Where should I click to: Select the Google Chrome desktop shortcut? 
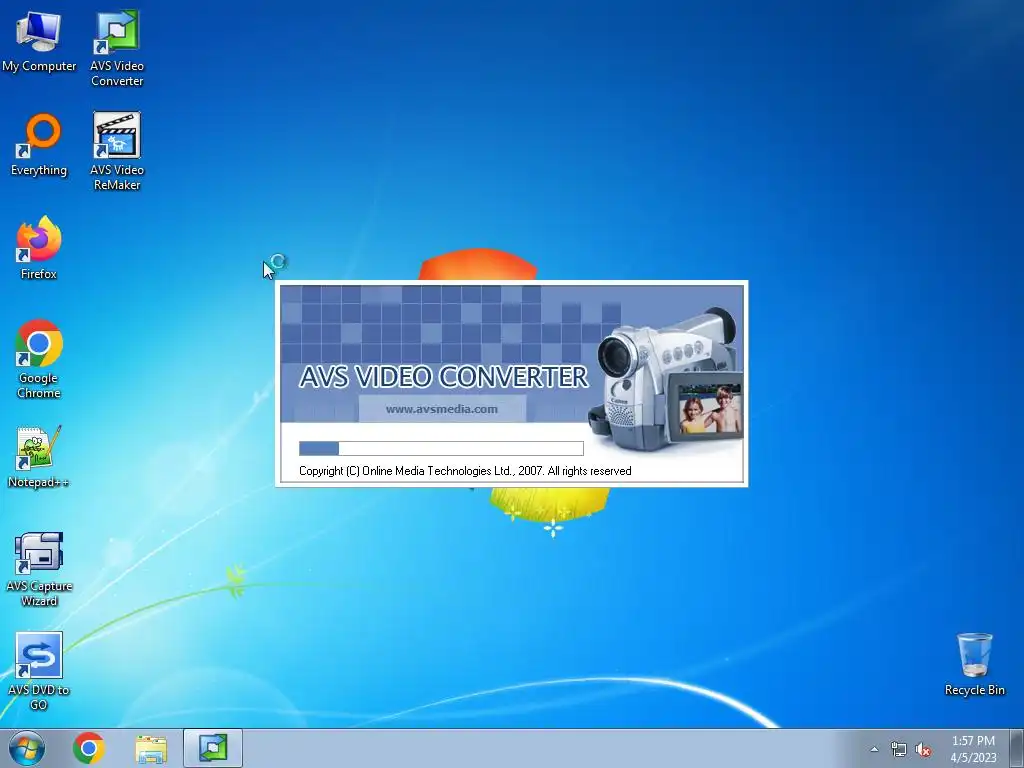[x=39, y=359]
